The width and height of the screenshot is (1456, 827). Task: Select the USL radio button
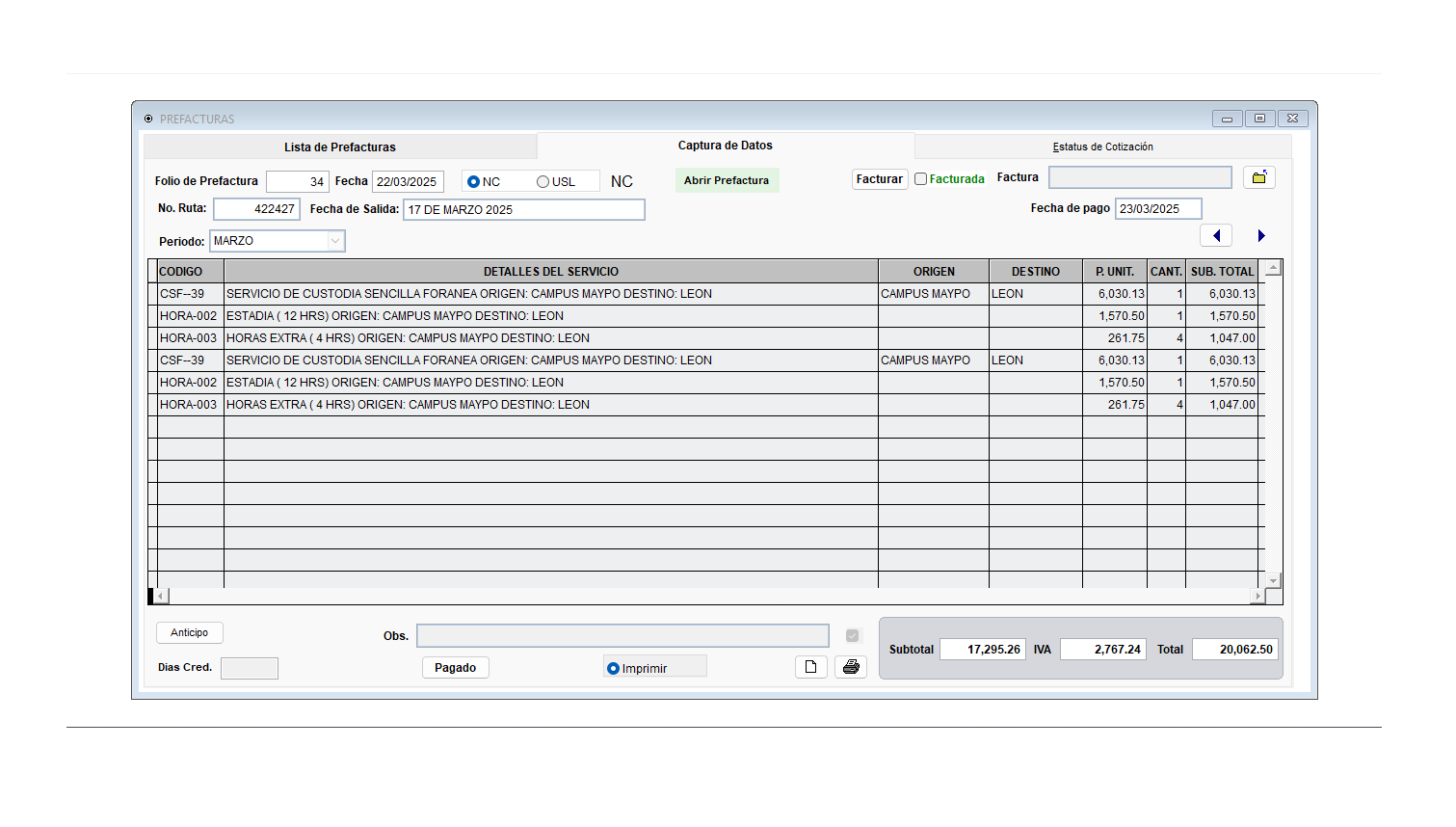(x=543, y=182)
